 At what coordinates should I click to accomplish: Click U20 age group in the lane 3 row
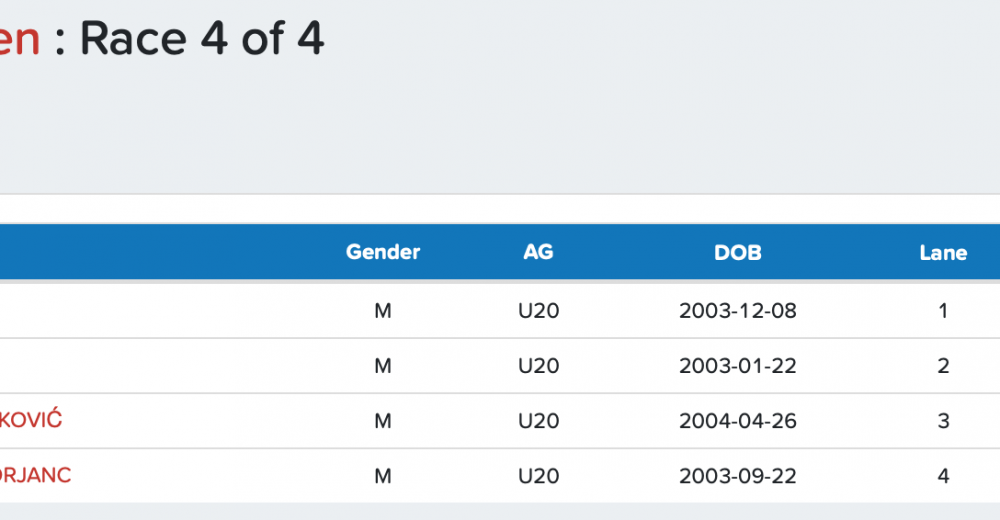(x=538, y=421)
